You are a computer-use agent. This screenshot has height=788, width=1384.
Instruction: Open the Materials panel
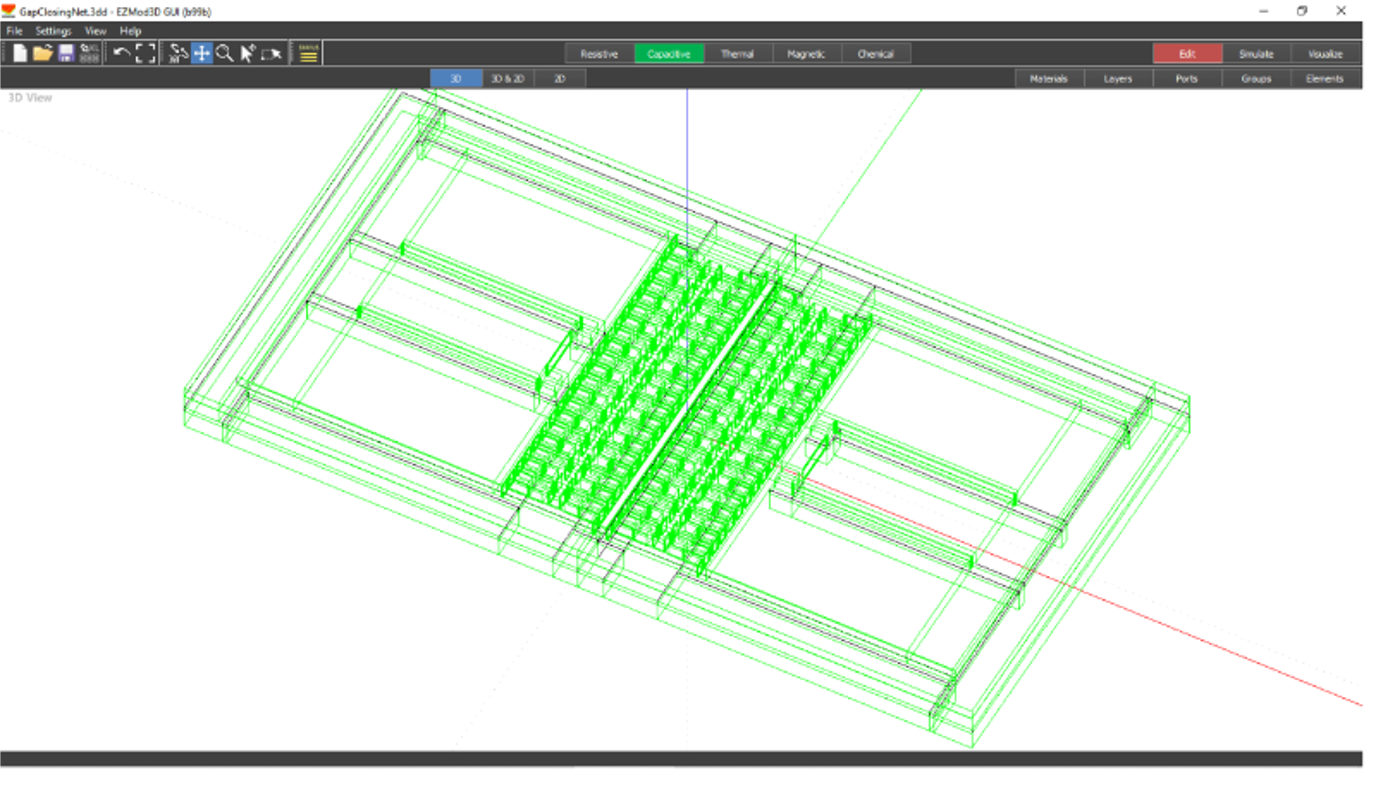(1049, 77)
